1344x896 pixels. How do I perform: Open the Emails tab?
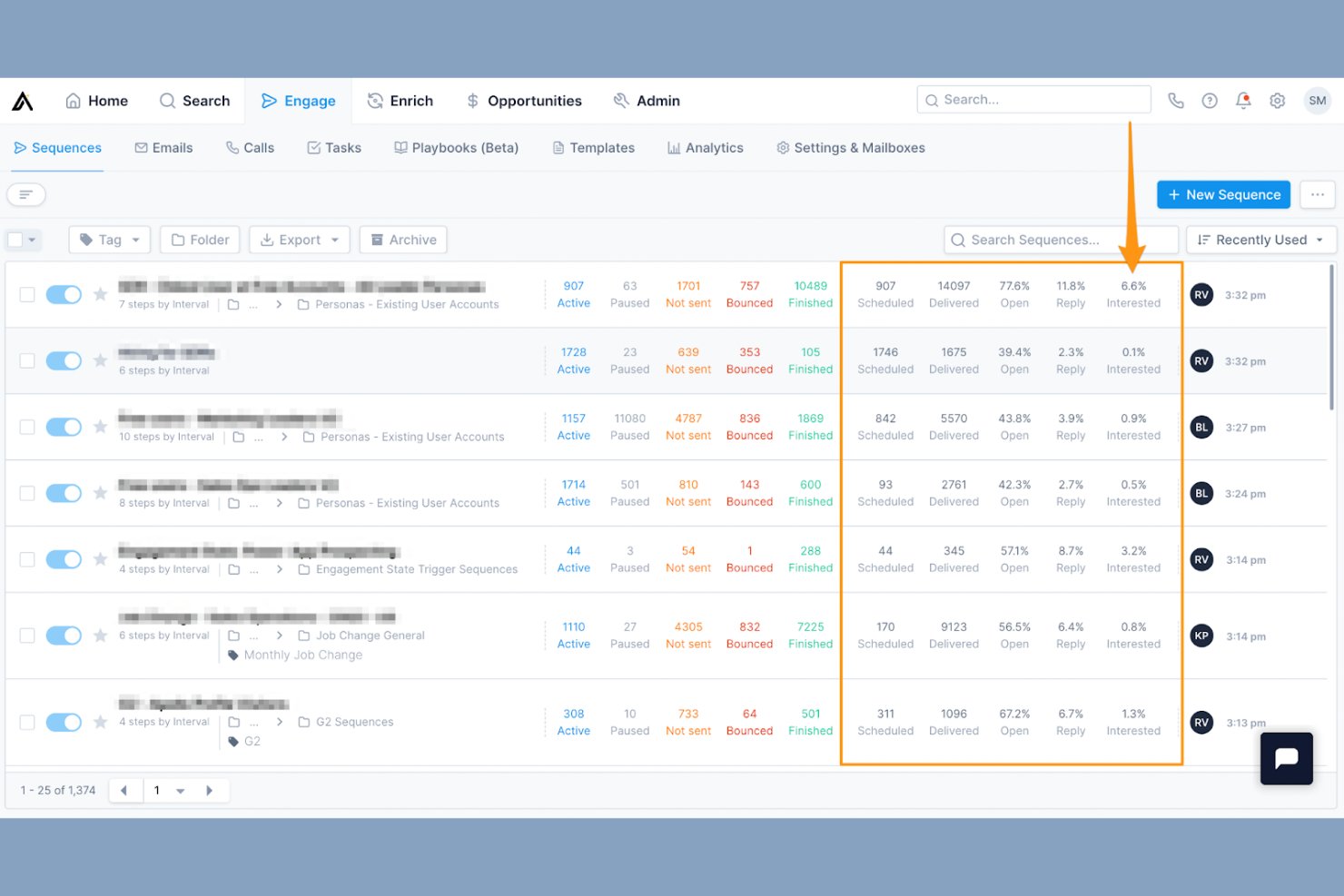tap(163, 147)
